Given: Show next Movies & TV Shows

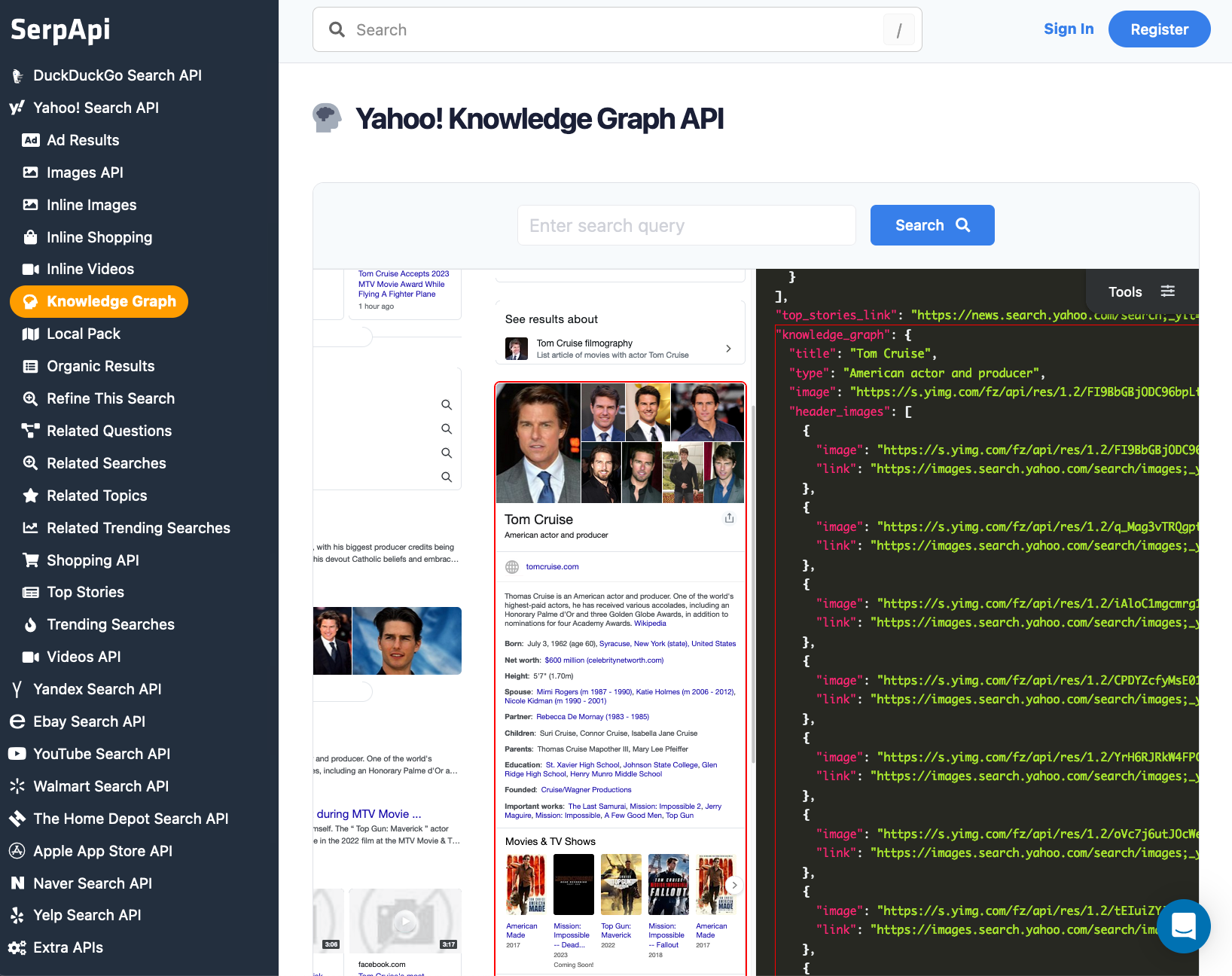Looking at the screenshot, I should click(734, 885).
